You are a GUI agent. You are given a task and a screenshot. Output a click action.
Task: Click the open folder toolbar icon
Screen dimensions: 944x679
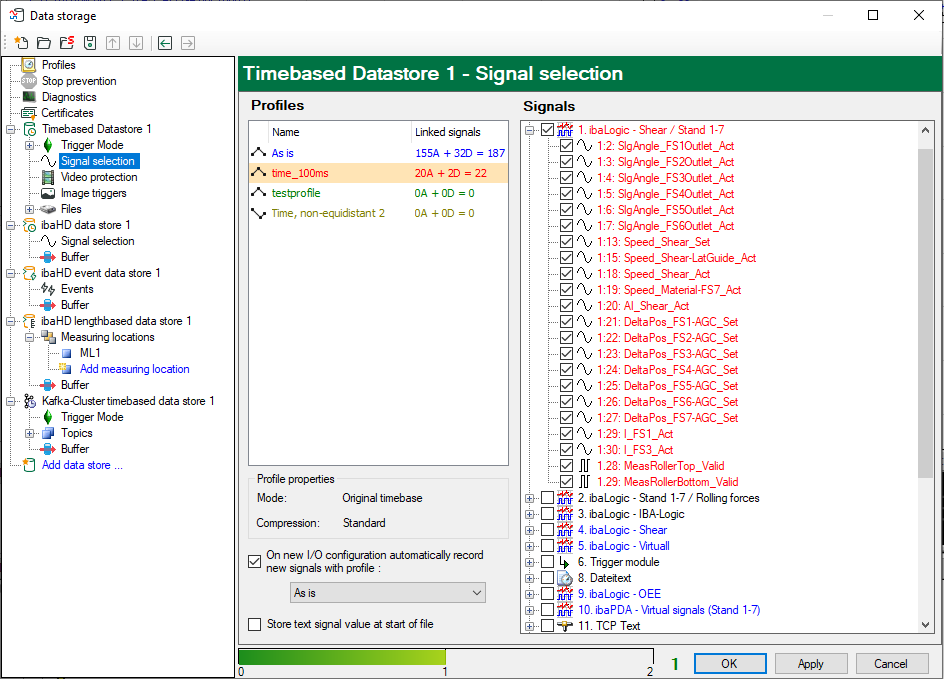click(43, 43)
